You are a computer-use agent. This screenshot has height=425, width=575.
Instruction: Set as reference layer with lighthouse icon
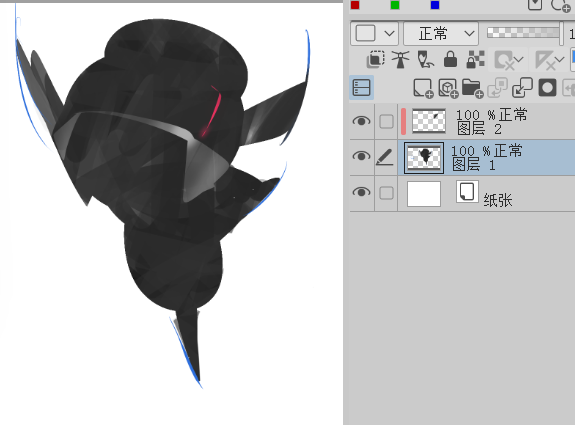(x=400, y=59)
